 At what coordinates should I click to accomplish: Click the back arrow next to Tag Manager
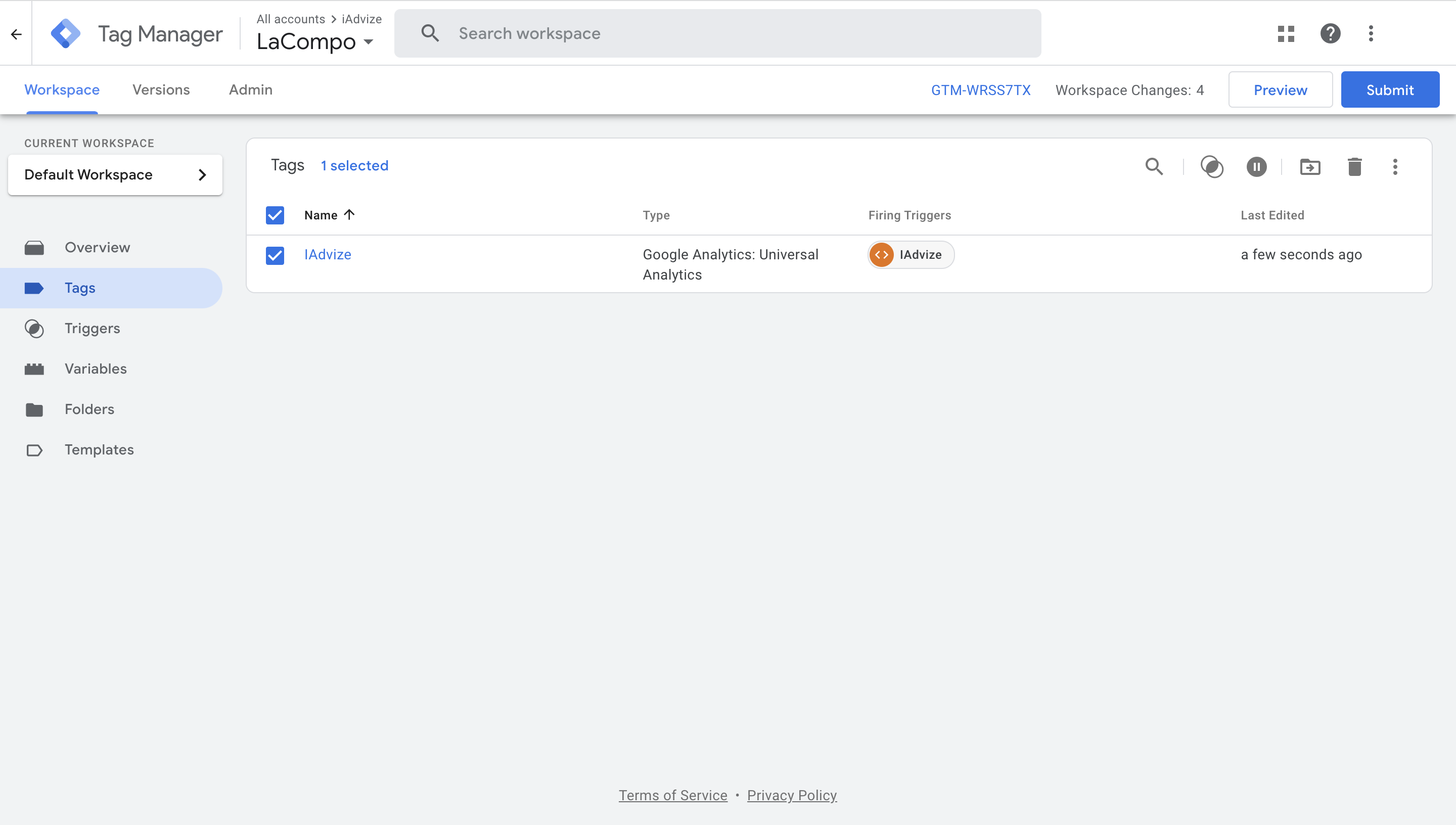point(16,34)
